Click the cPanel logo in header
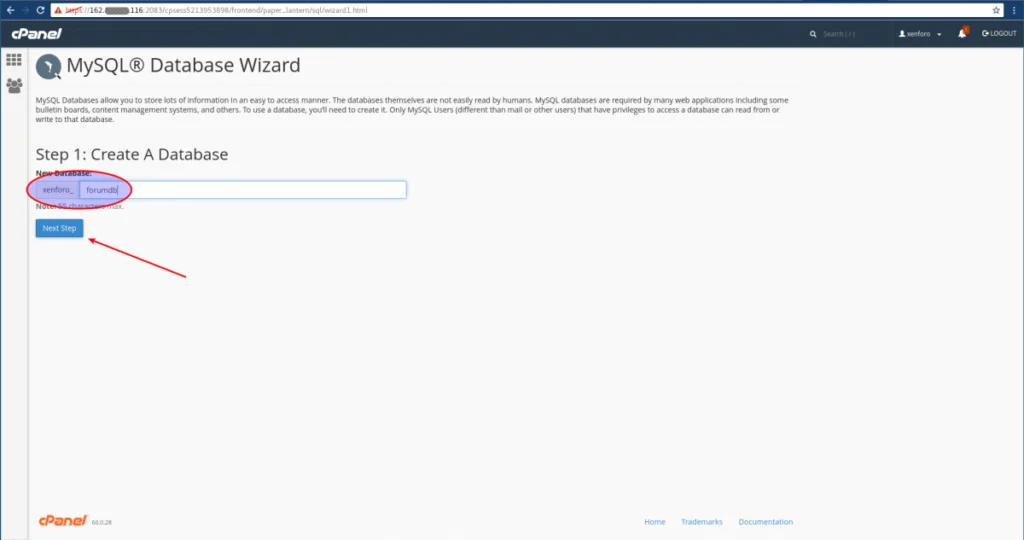 point(37,33)
